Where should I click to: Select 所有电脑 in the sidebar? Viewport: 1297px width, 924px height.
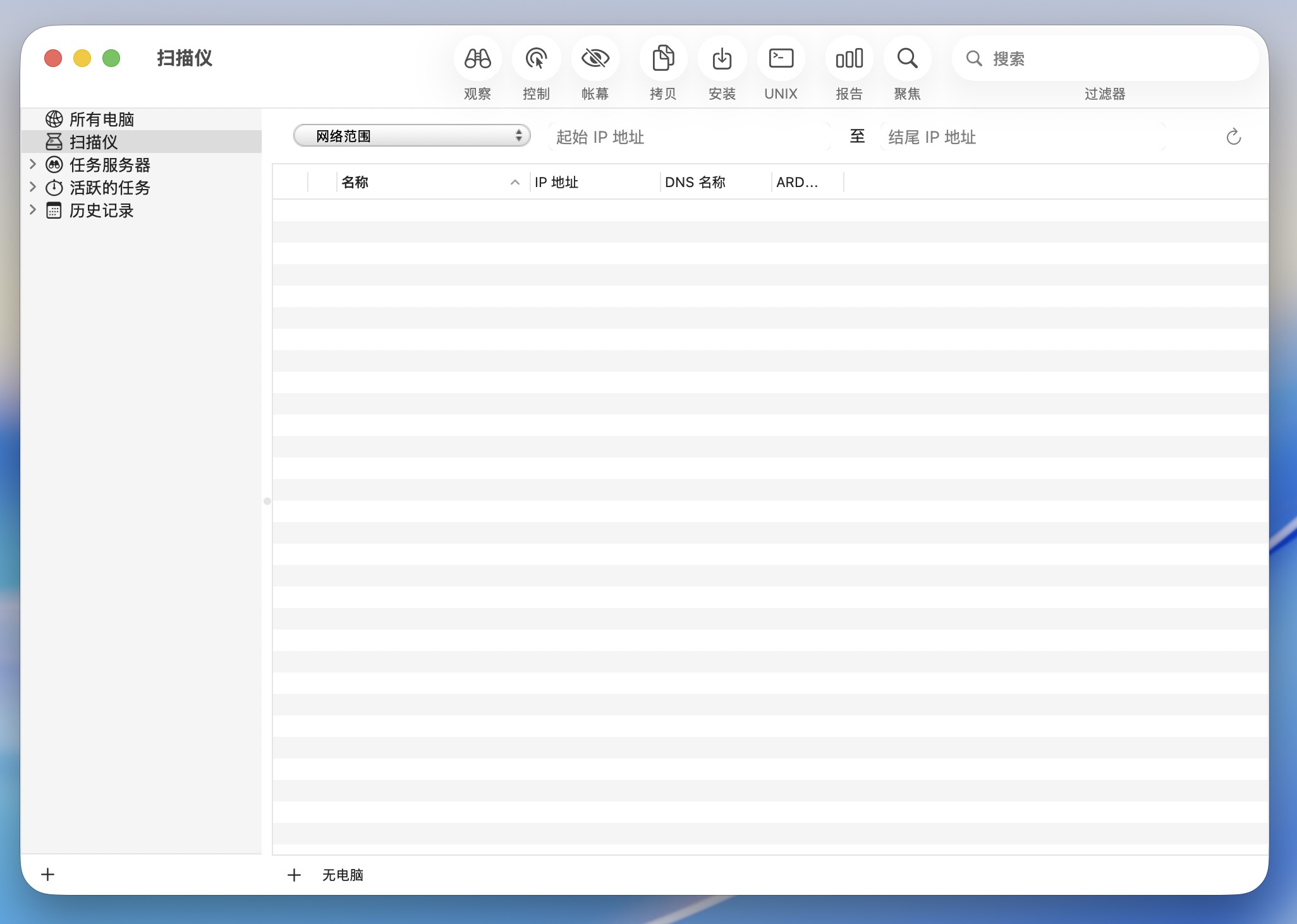(x=101, y=119)
